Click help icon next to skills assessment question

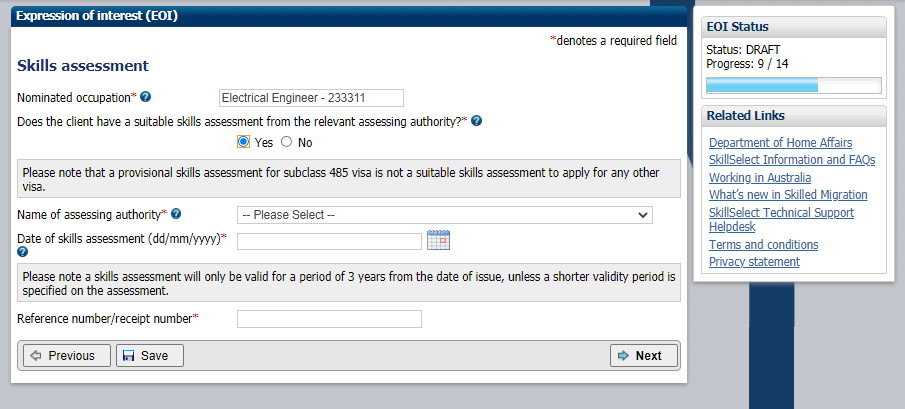coord(477,121)
